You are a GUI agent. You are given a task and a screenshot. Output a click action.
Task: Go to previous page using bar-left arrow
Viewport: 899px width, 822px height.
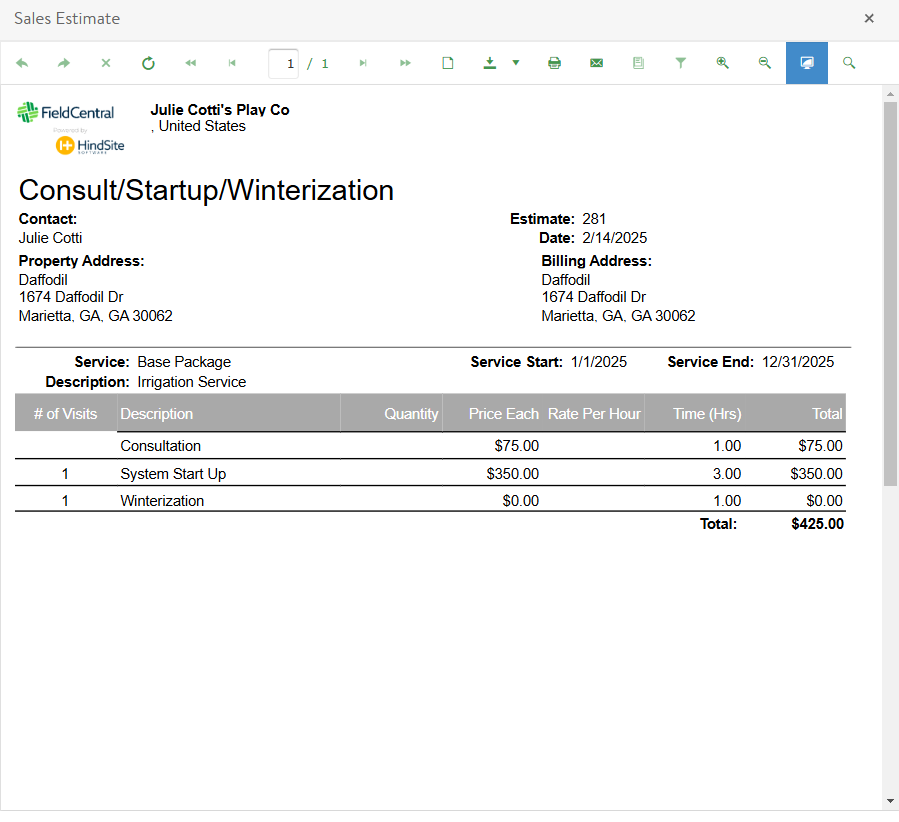pos(232,63)
